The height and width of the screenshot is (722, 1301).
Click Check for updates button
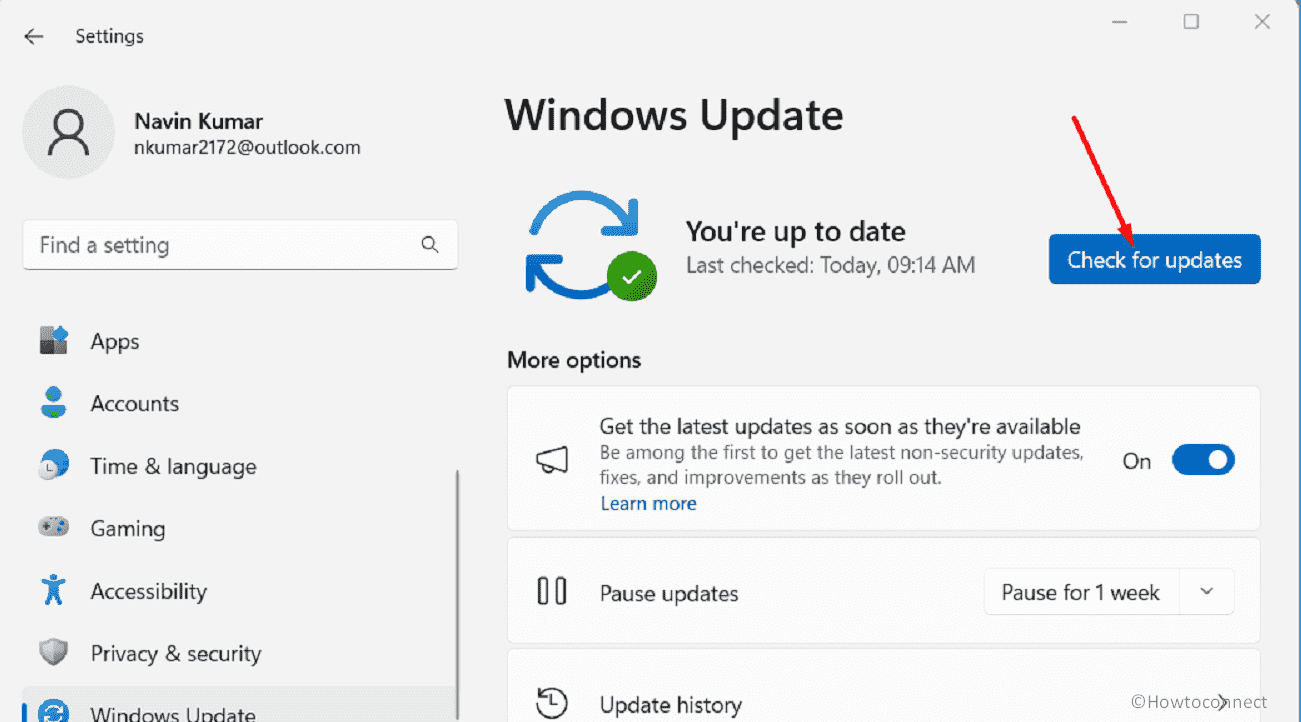click(1154, 260)
